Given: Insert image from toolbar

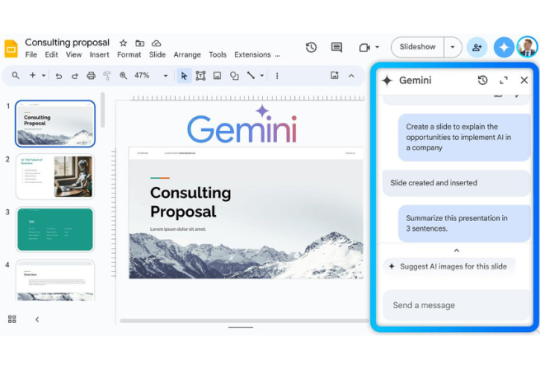Looking at the screenshot, I should pyautogui.click(x=217, y=75).
